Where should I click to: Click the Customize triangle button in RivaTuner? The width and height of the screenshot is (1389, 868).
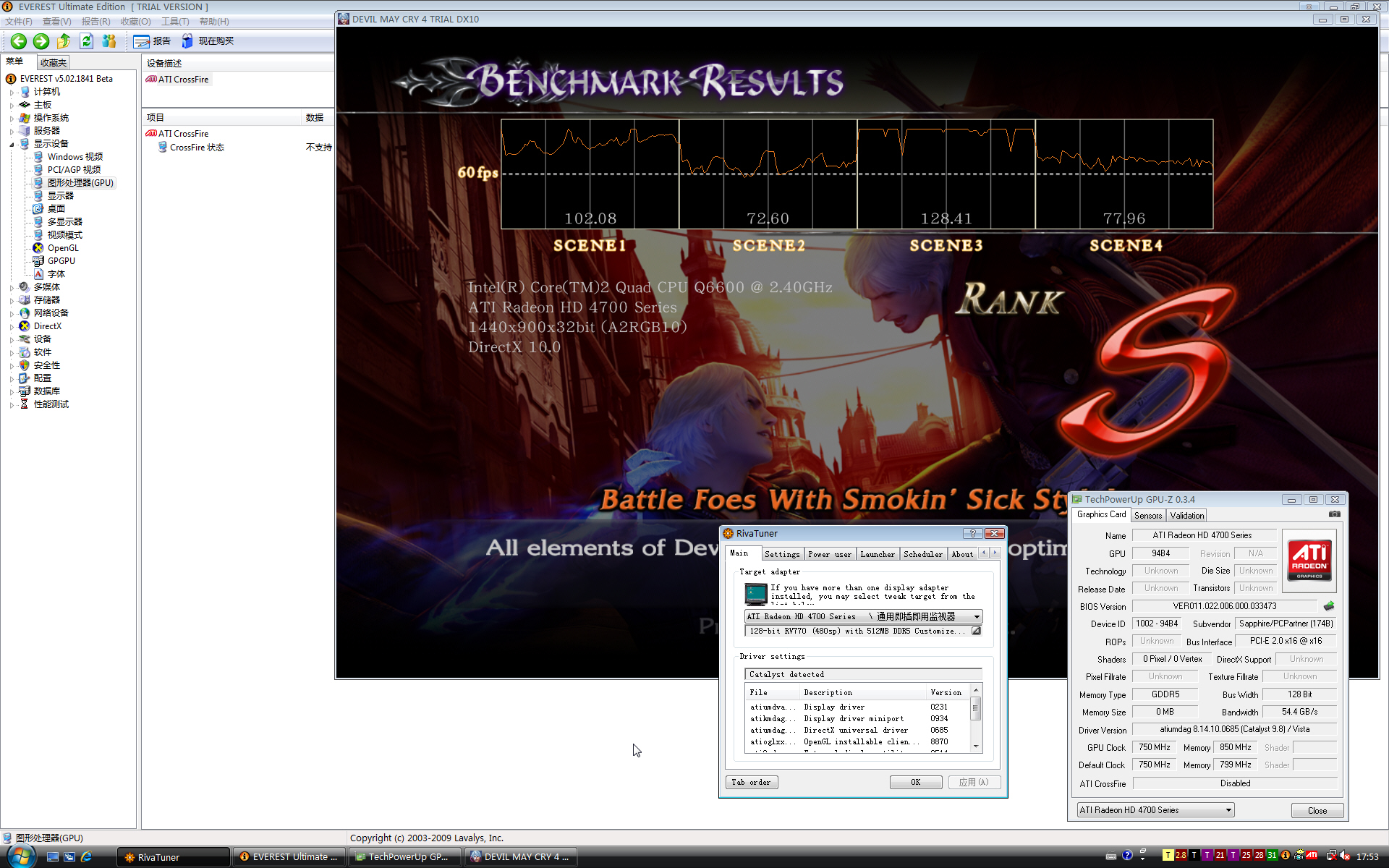coord(976,631)
